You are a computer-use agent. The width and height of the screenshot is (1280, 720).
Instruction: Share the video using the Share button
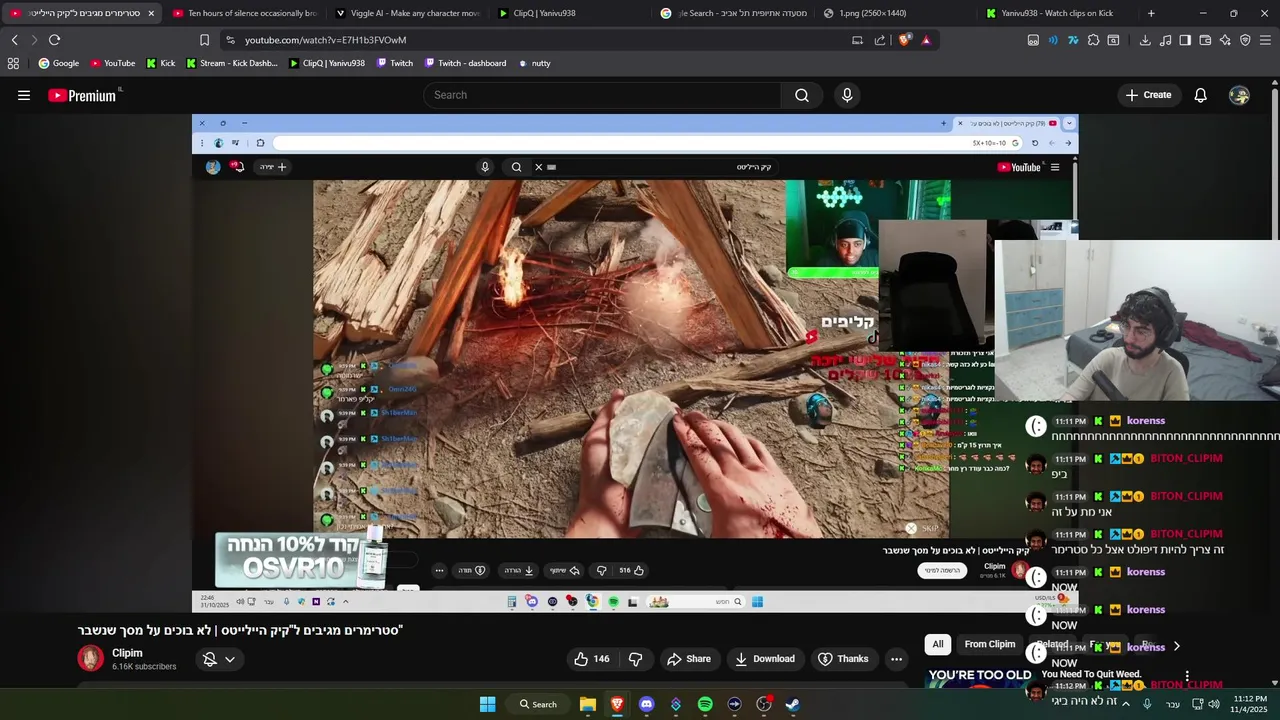pyautogui.click(x=689, y=659)
